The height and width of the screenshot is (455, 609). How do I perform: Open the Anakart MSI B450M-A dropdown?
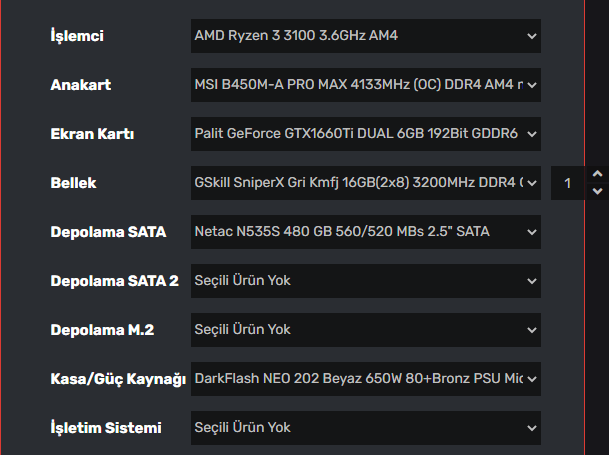pos(365,85)
